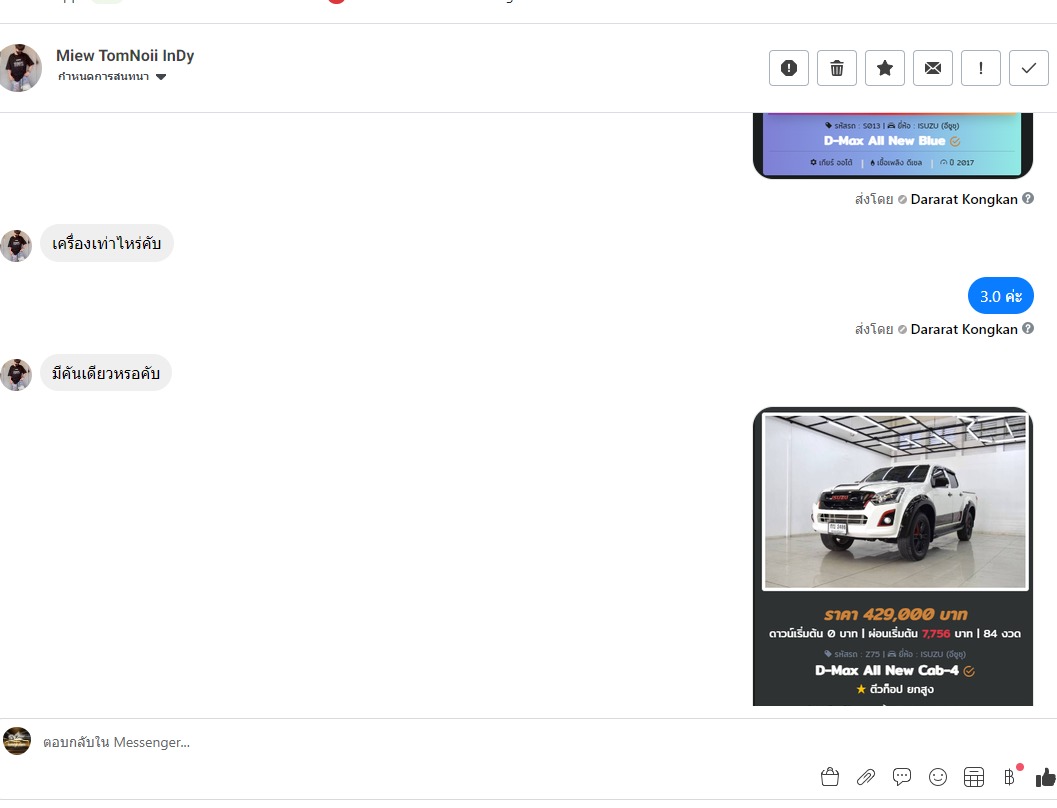Open the shopping bag icon in composer

pos(830,777)
